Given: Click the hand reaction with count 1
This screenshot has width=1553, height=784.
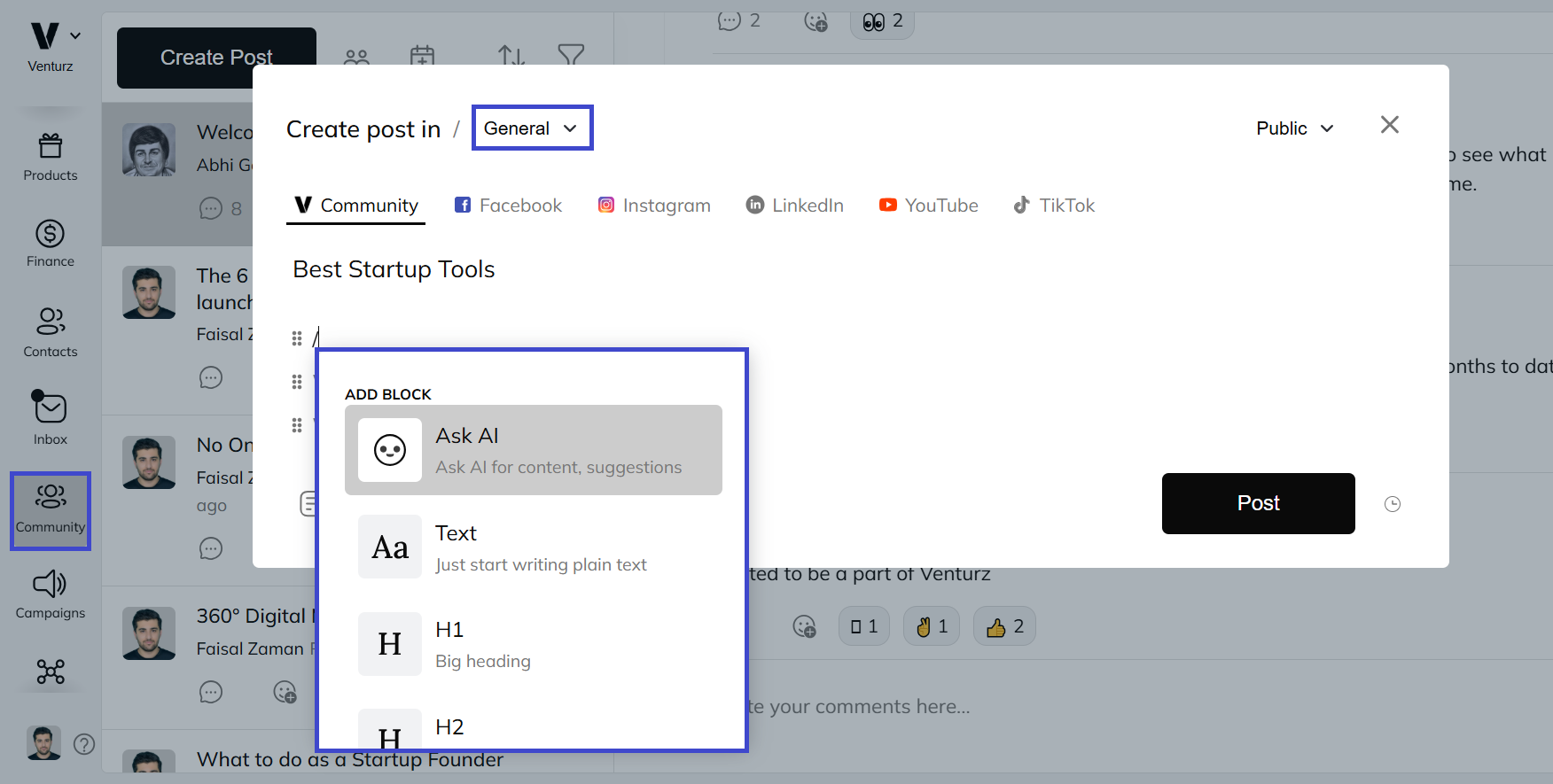Looking at the screenshot, I should click(932, 626).
